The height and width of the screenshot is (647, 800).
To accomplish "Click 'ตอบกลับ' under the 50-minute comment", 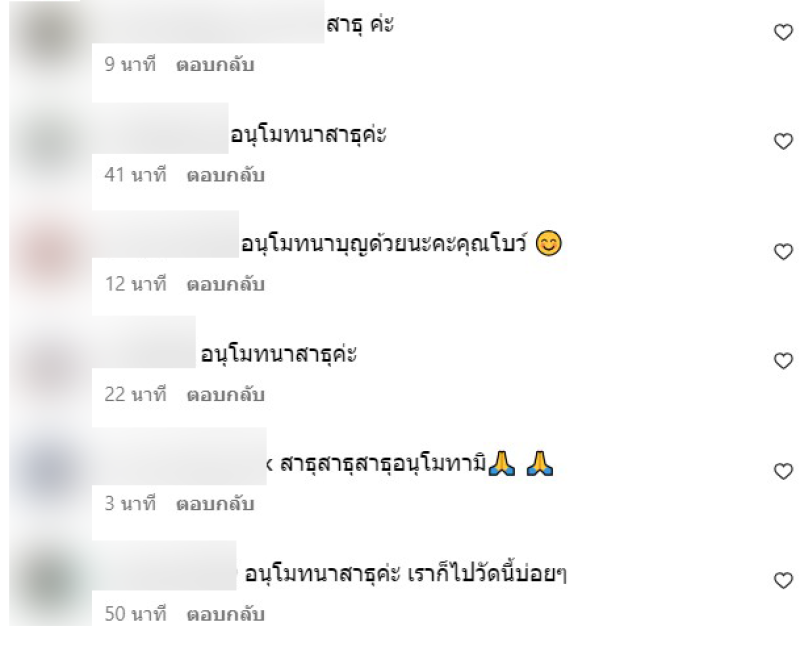I will [x=226, y=614].
